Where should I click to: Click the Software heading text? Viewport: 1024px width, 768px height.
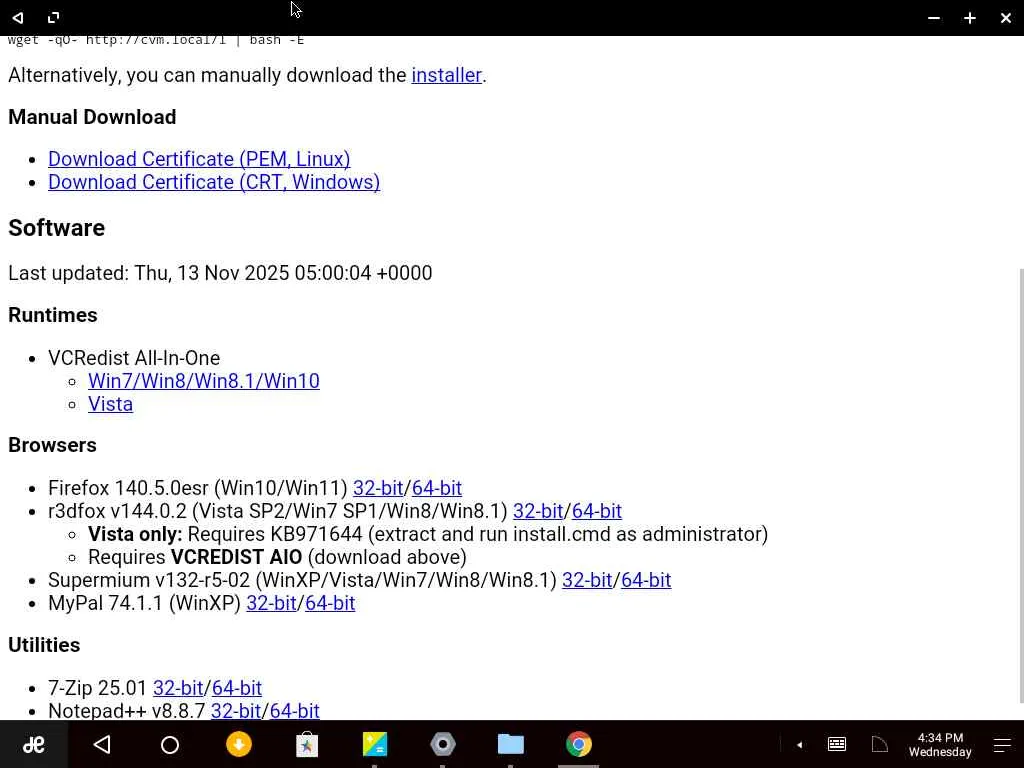57,228
